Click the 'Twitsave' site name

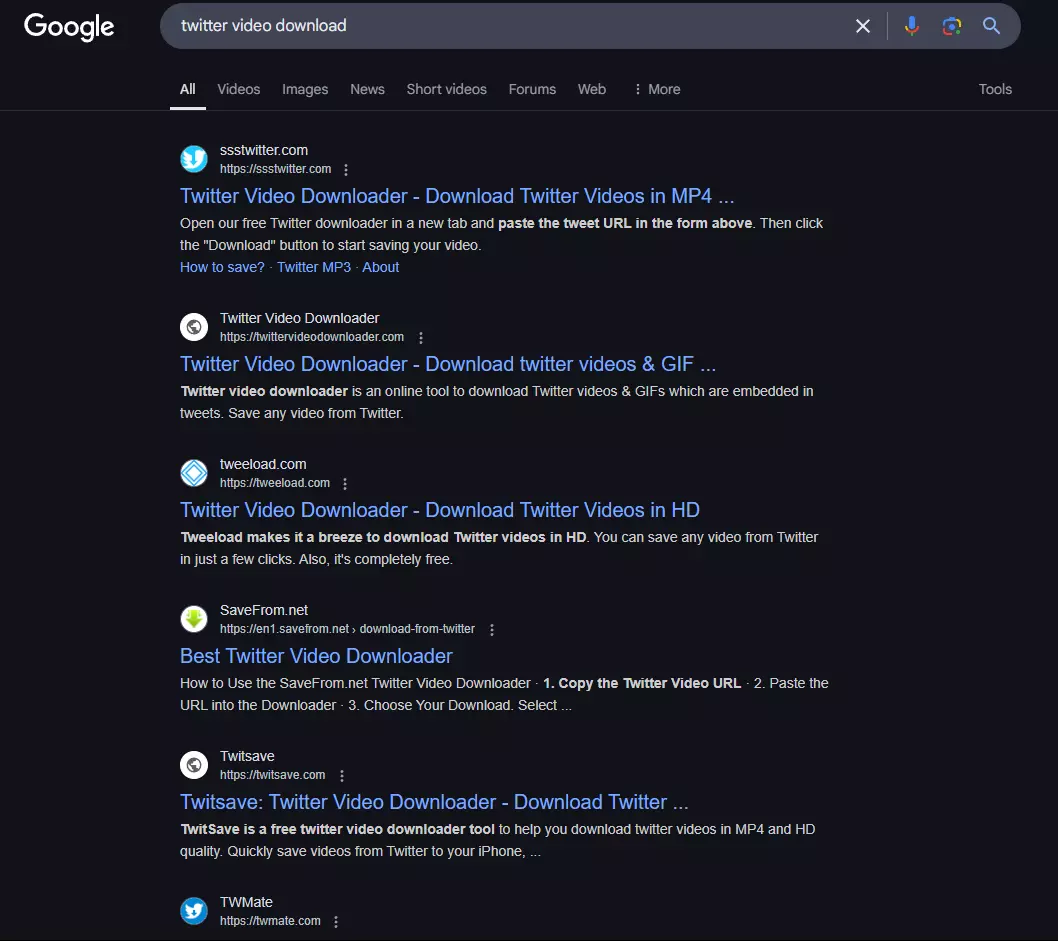pos(247,756)
